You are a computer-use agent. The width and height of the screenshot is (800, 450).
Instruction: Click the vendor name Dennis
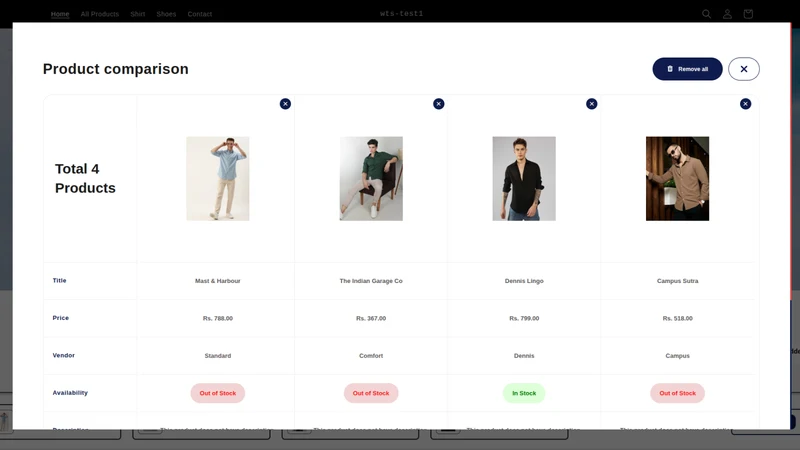pyautogui.click(x=524, y=356)
